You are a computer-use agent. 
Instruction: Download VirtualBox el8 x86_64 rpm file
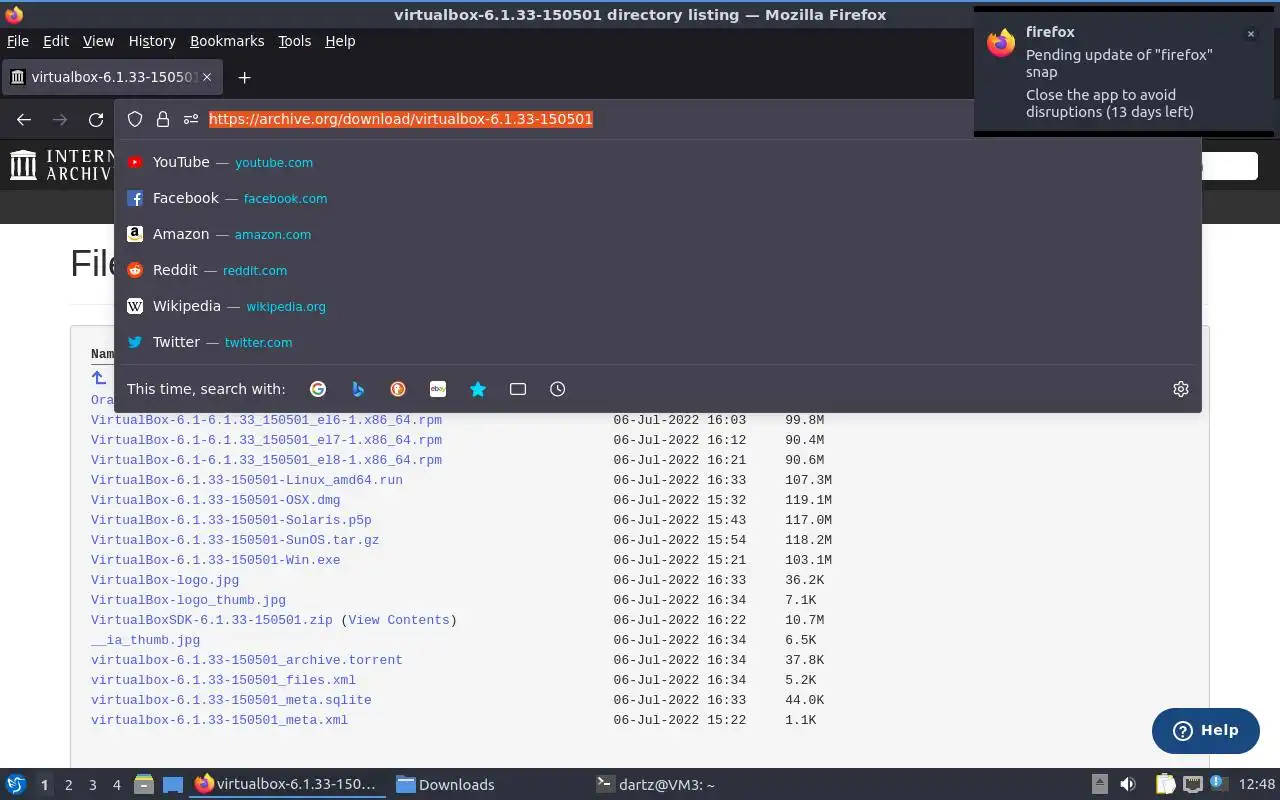(266, 460)
